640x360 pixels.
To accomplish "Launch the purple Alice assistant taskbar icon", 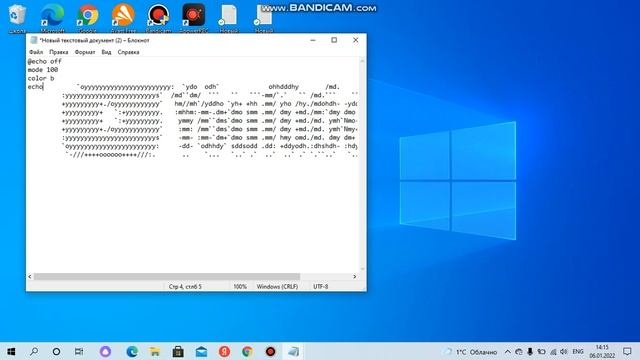I will (x=105, y=351).
